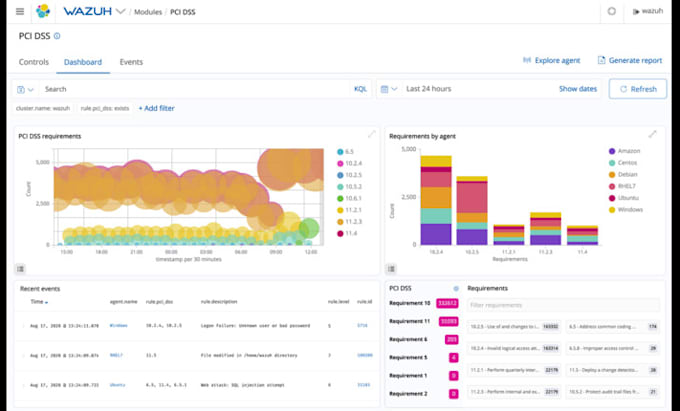Expand the Ubuntu event row
Screen dimensions: 680x411
(23, 385)
